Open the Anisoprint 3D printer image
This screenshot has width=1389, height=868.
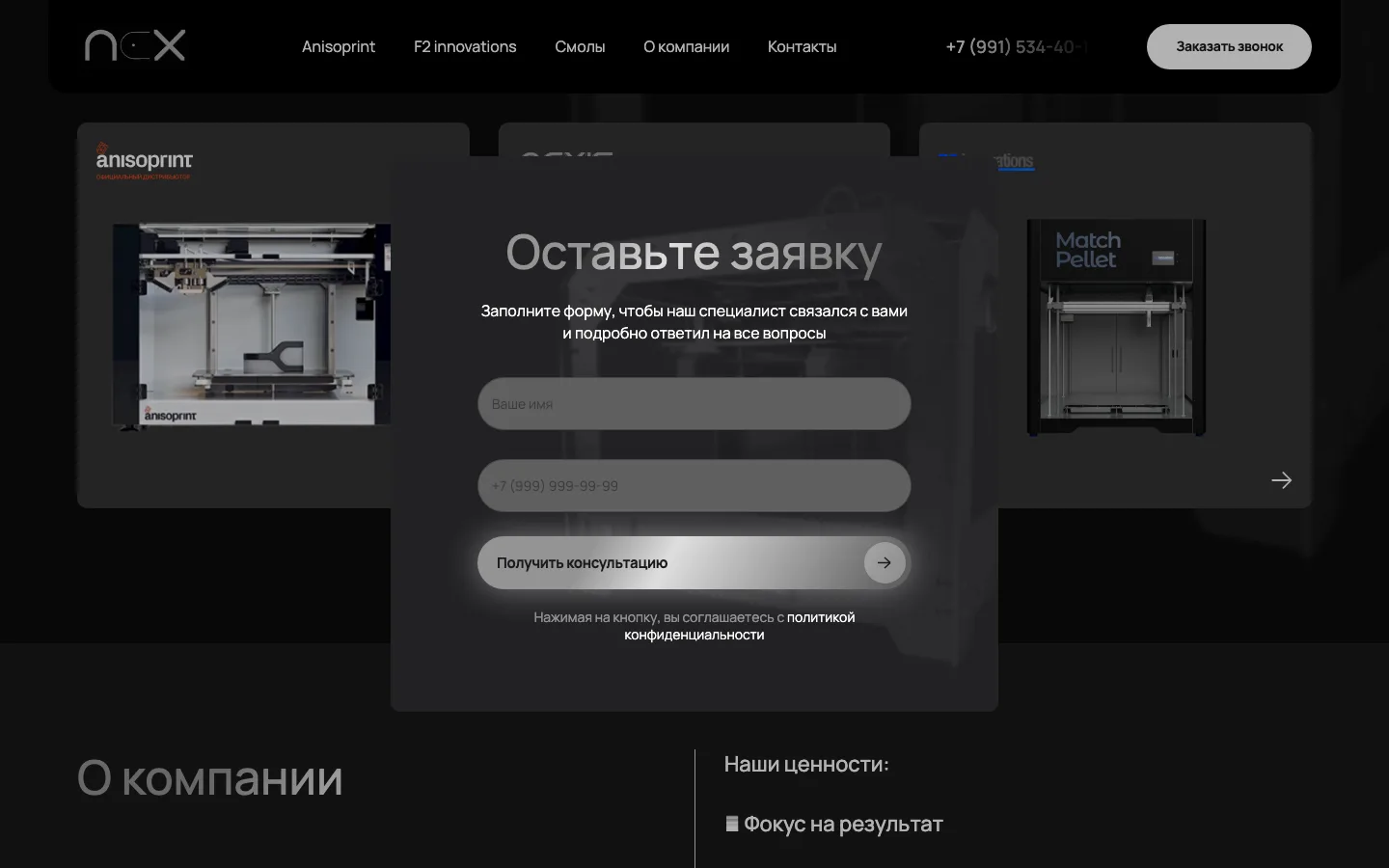252,325
